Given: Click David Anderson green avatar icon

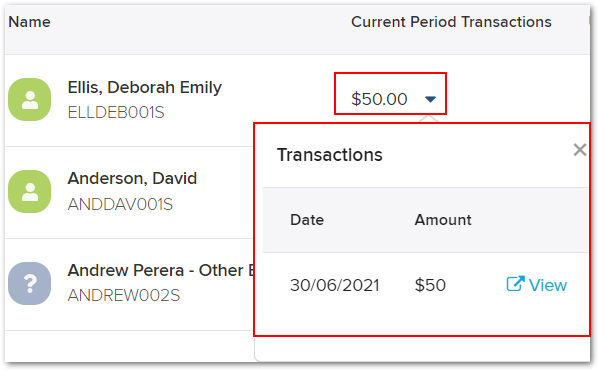Looking at the screenshot, I should [x=29, y=191].
